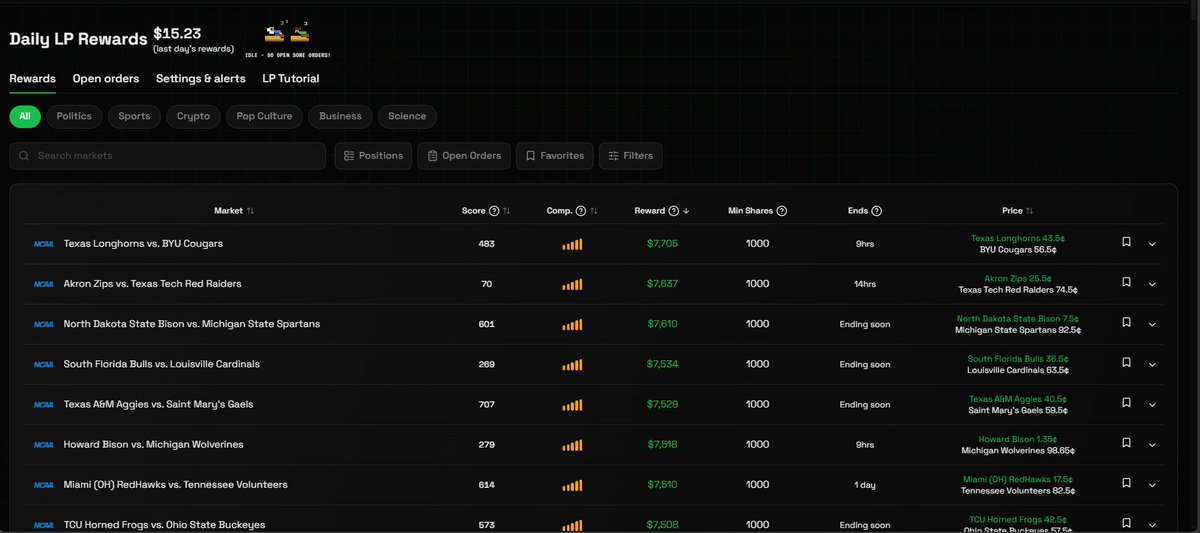Bookmark the Texas A&M Aggies market
Viewport: 1200px width, 533px height.
click(x=1126, y=403)
